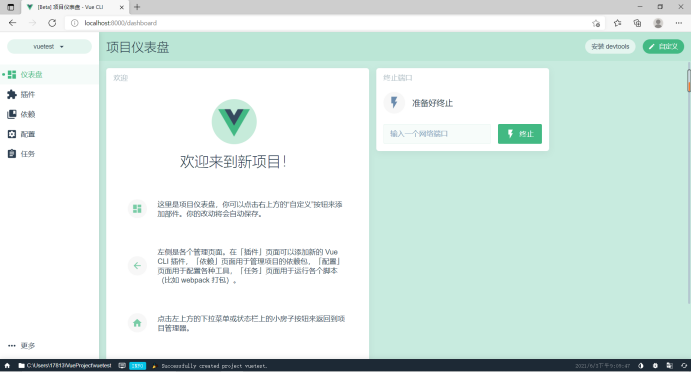Go to the 依赖 dependencies page
Screen dimensions: 691x372
[x=49, y=114]
